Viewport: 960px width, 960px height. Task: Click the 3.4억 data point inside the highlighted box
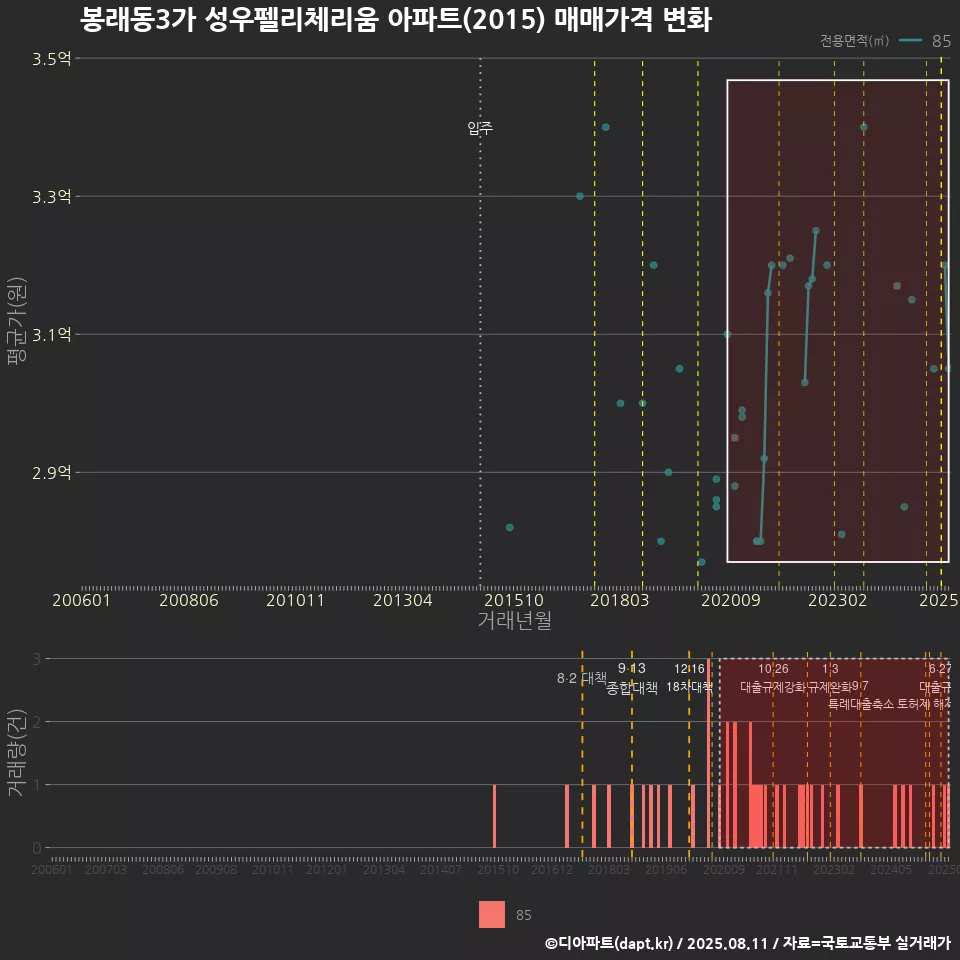[x=864, y=127]
